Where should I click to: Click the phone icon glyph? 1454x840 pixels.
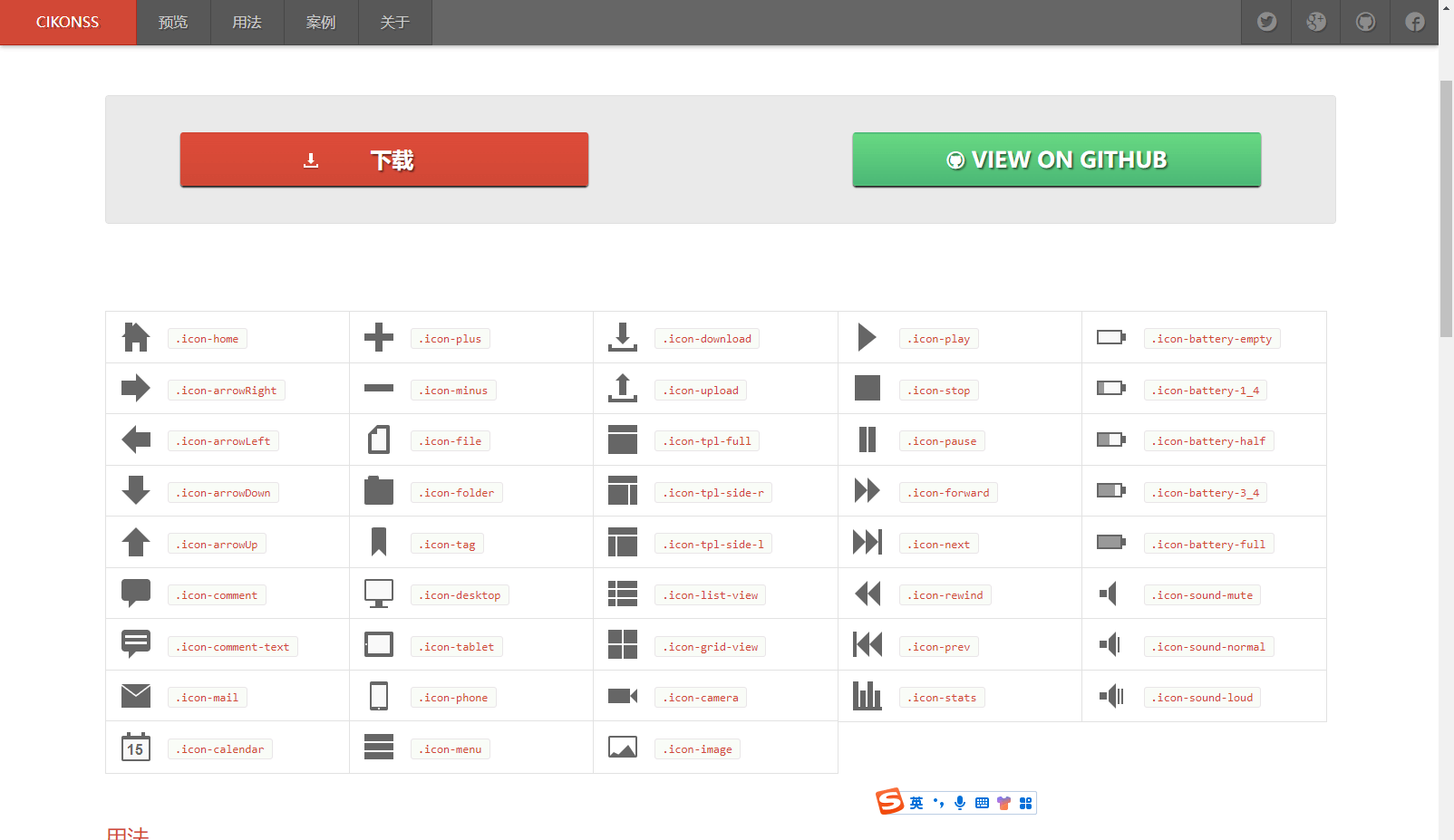[x=379, y=696]
